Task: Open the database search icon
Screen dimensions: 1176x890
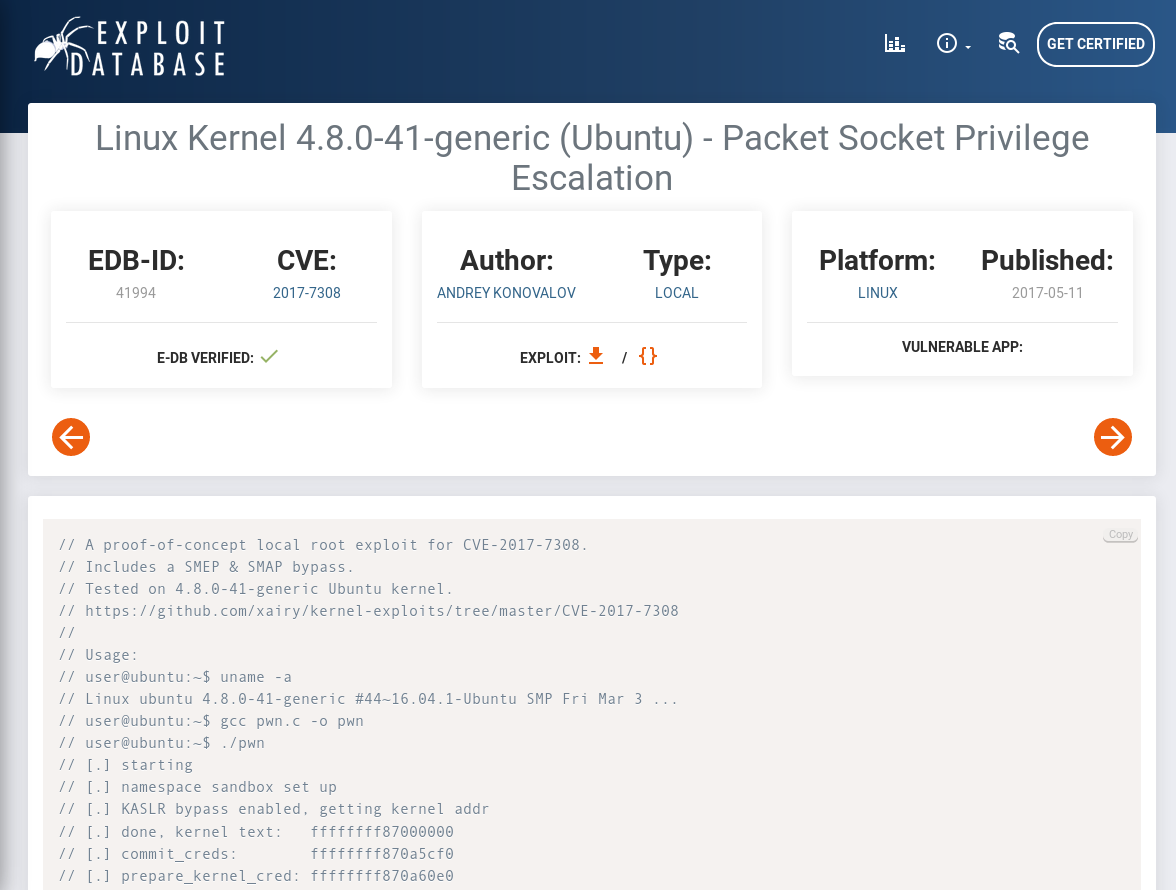Action: pyautogui.click(x=1009, y=43)
